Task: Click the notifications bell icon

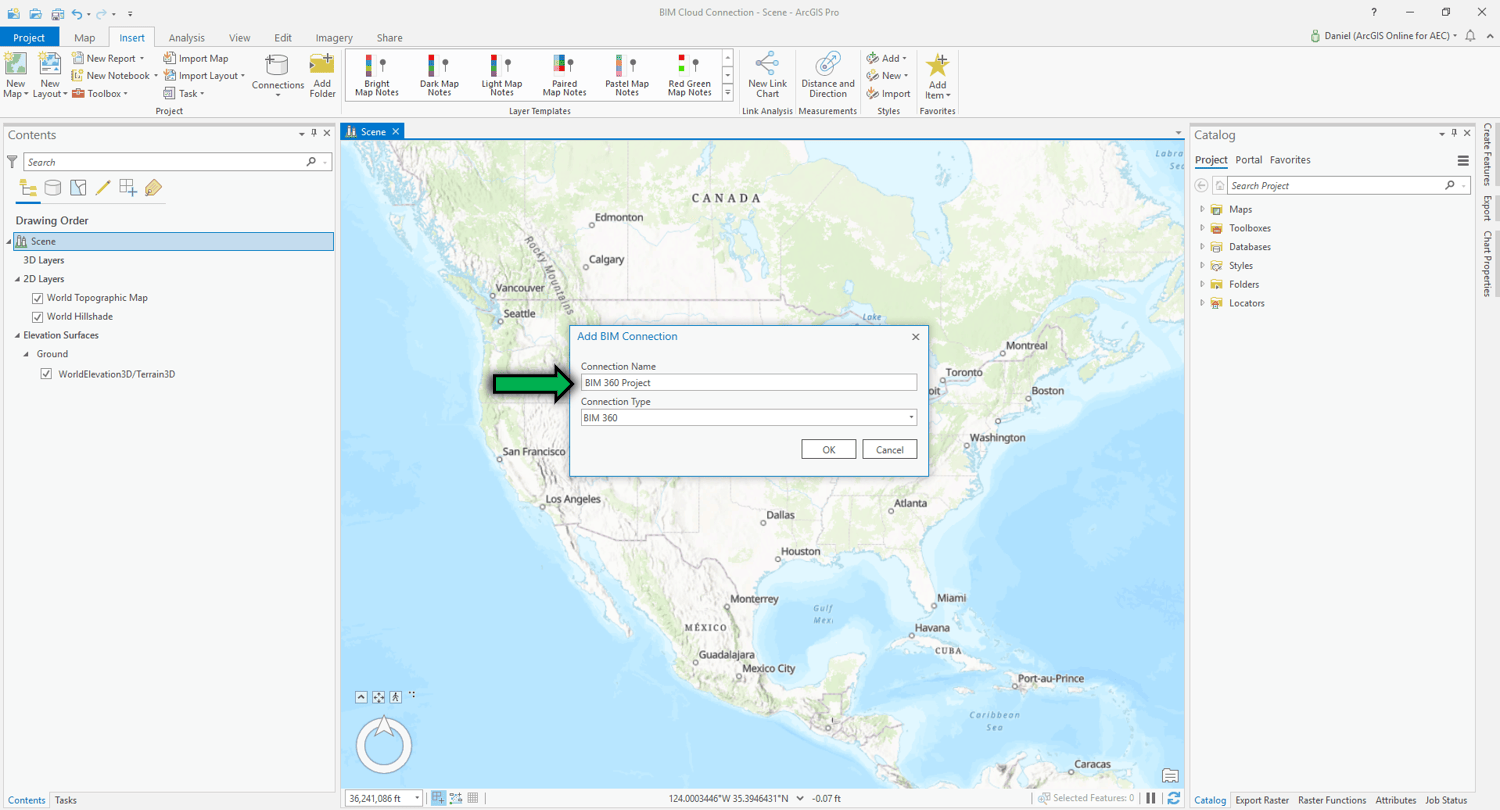Action: tap(1470, 36)
